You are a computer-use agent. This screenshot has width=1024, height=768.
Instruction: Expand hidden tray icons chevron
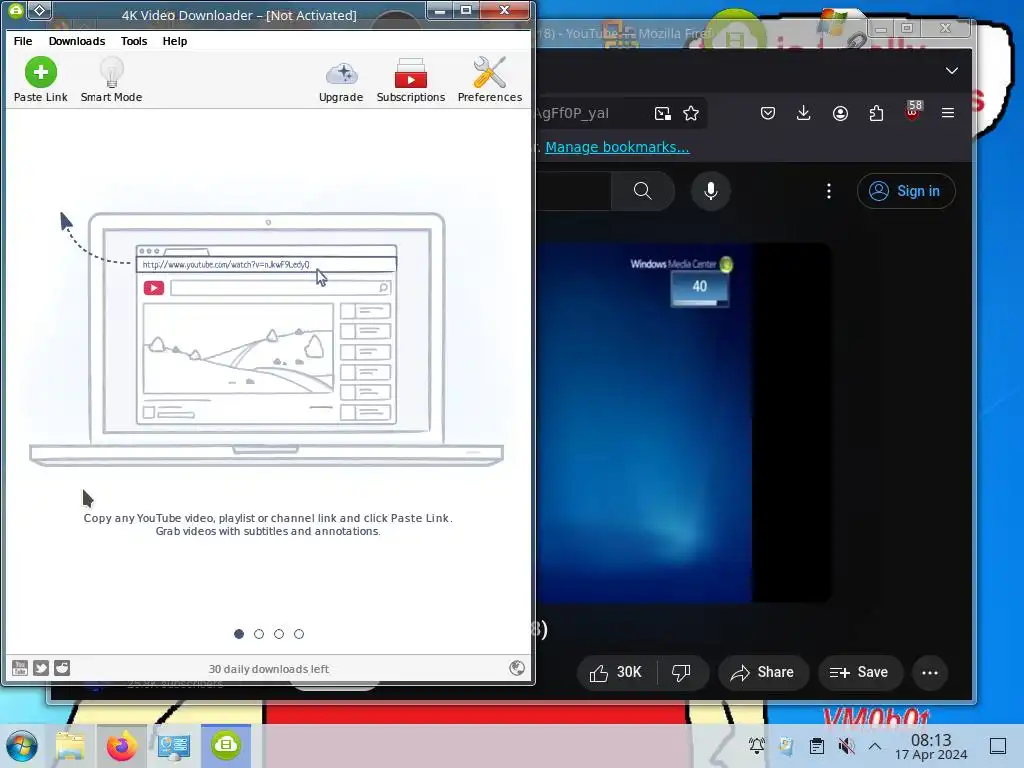click(x=875, y=746)
